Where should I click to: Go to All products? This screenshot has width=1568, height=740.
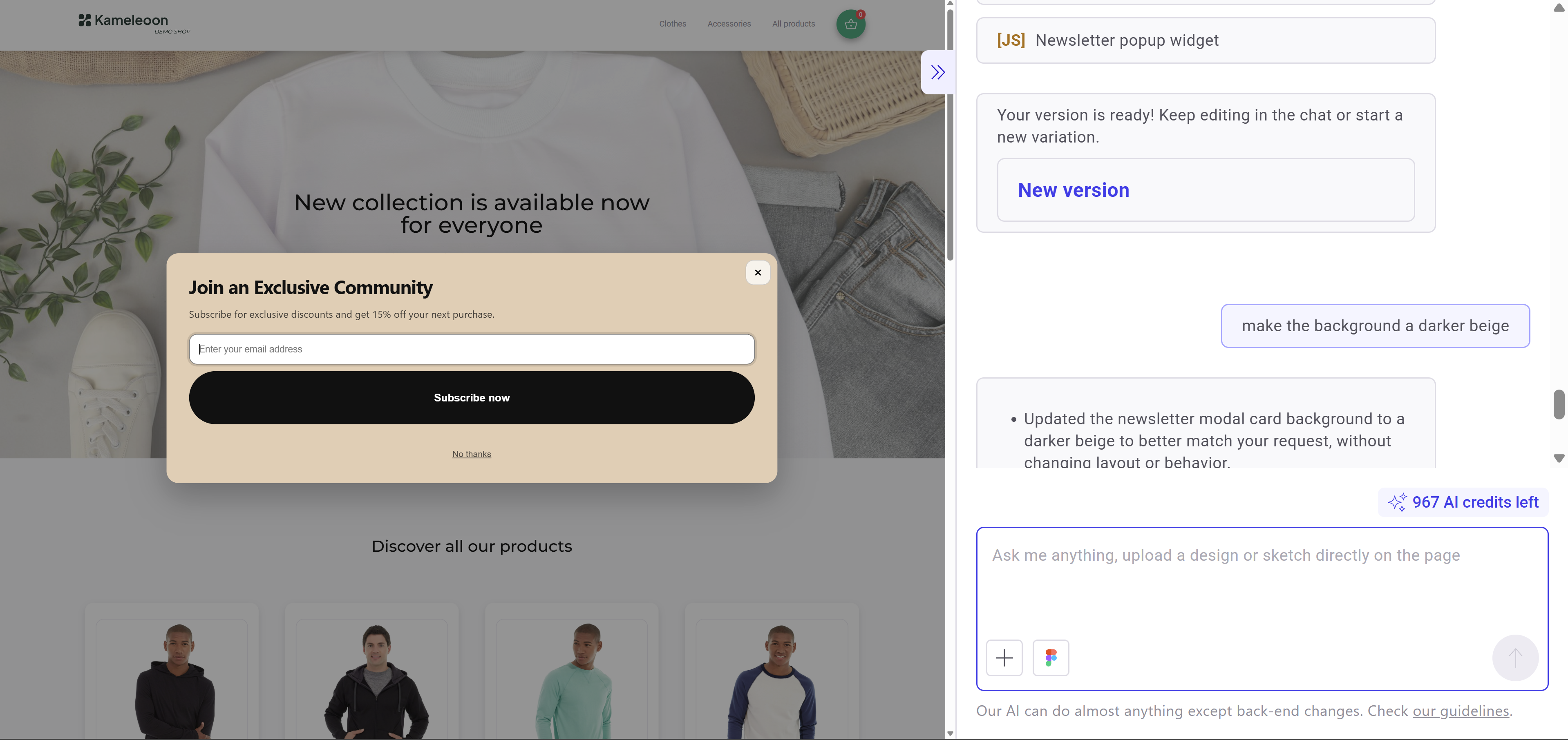[x=793, y=24]
